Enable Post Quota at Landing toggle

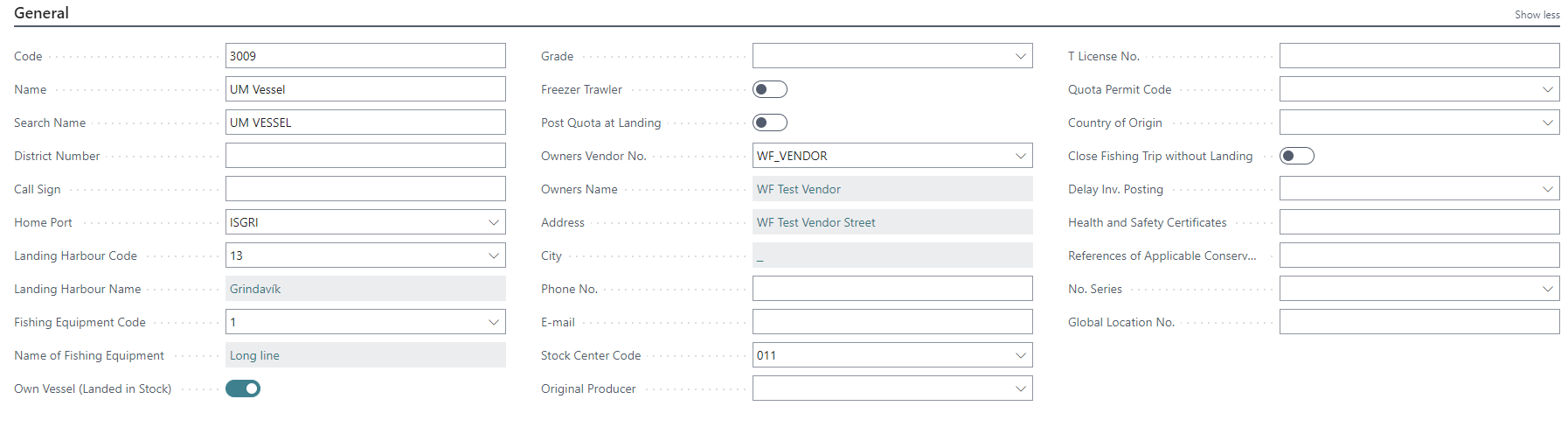[770, 122]
